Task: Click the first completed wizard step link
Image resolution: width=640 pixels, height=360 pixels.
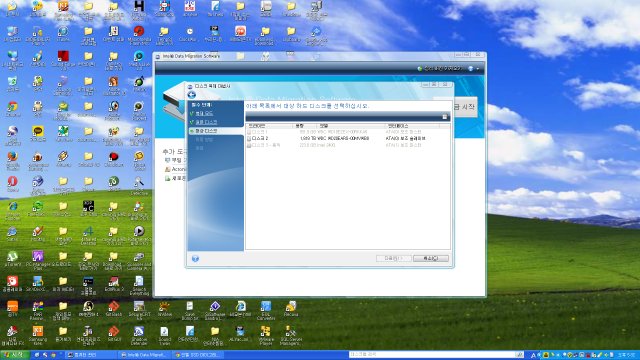Action: pos(204,113)
